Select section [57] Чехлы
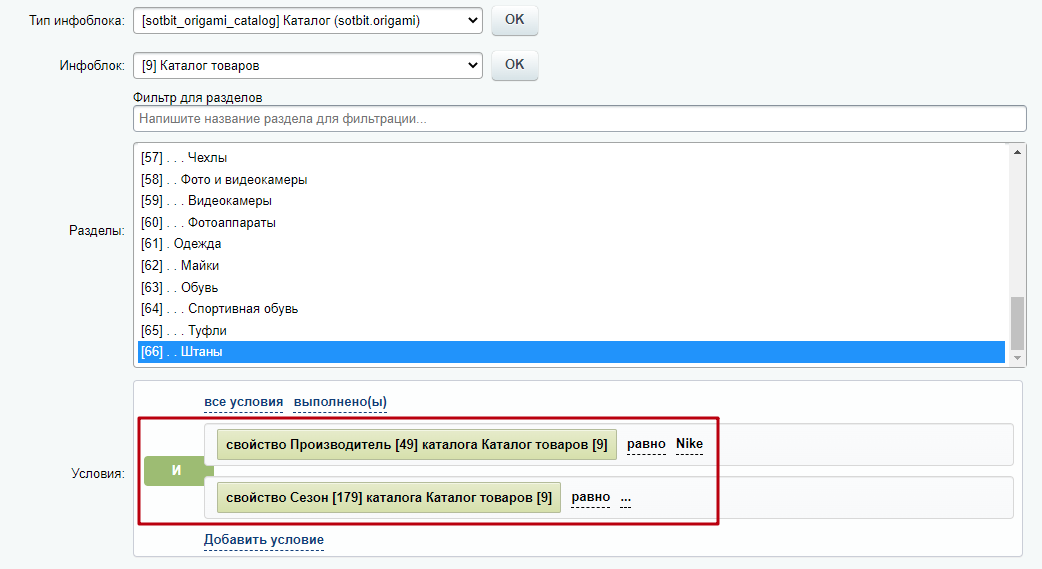Viewport: 1042px width, 569px height. coord(571,158)
